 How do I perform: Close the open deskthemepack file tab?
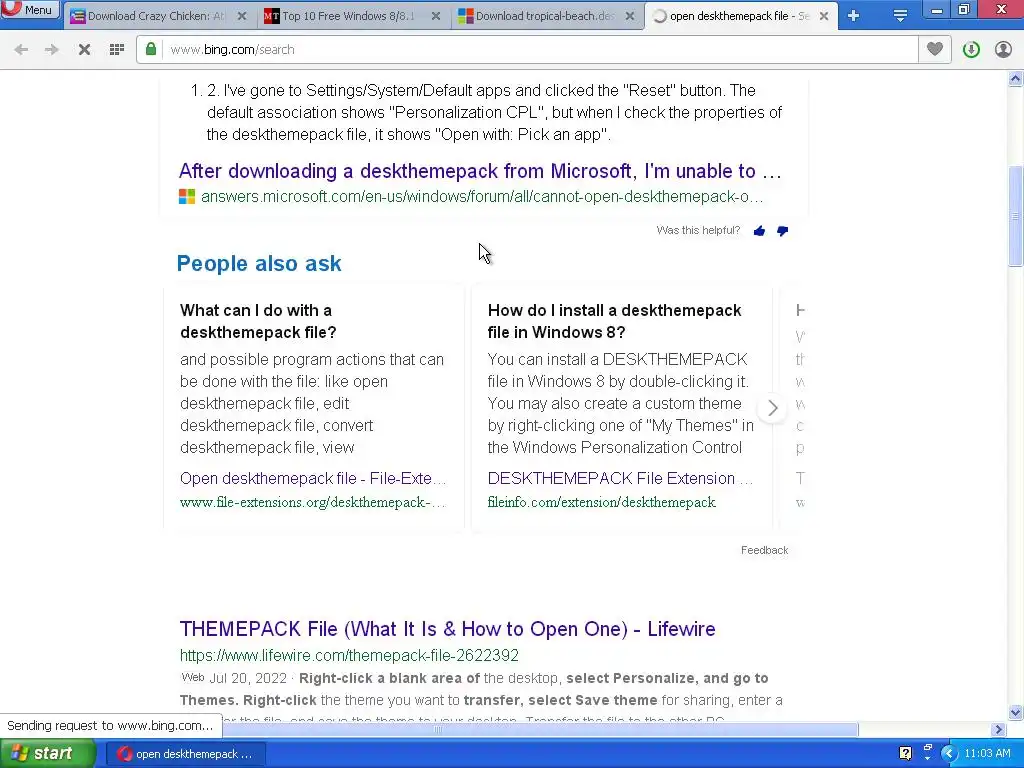(824, 16)
